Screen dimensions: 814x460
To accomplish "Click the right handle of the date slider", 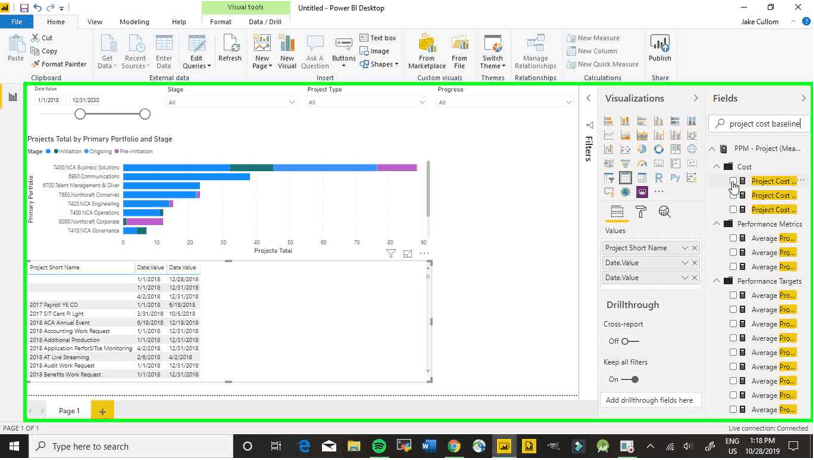I will [x=145, y=114].
